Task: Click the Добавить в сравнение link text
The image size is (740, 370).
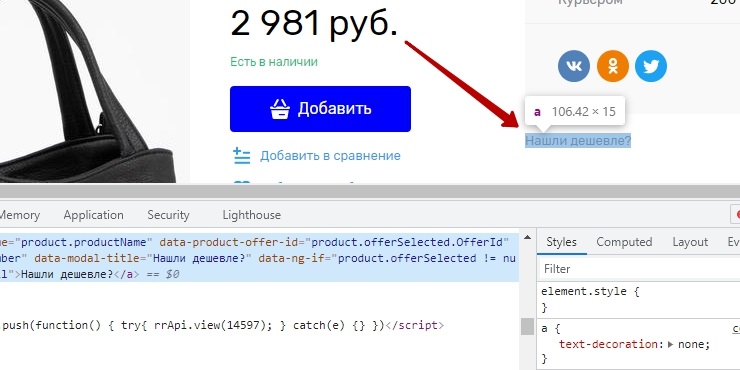Action: [x=330, y=156]
